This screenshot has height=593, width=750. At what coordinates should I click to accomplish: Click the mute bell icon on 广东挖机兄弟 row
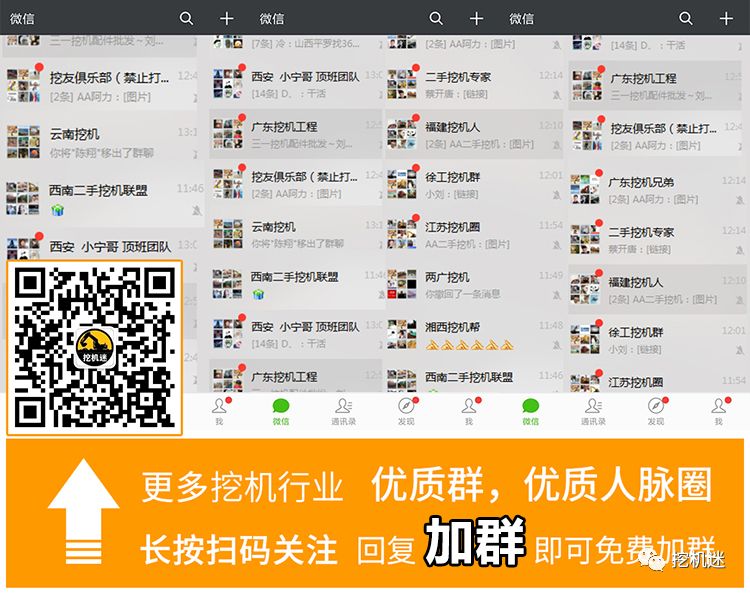tap(739, 200)
